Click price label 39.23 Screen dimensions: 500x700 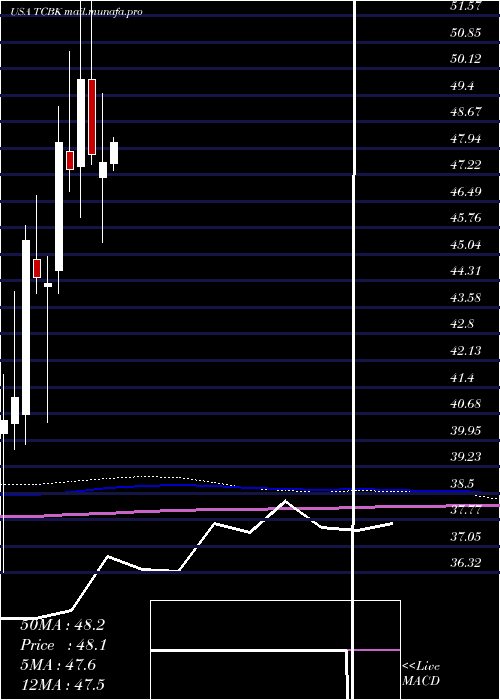[x=467, y=457]
